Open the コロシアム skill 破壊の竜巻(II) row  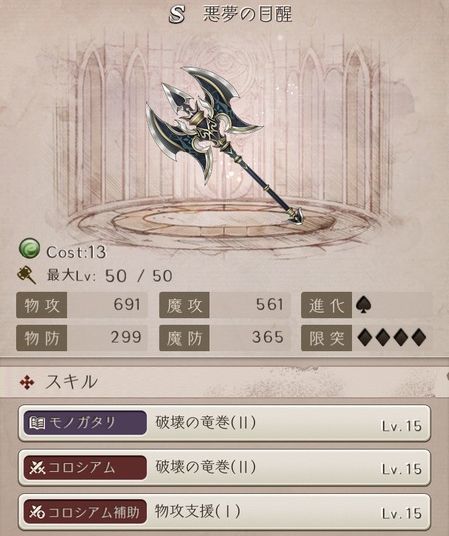pos(224,467)
